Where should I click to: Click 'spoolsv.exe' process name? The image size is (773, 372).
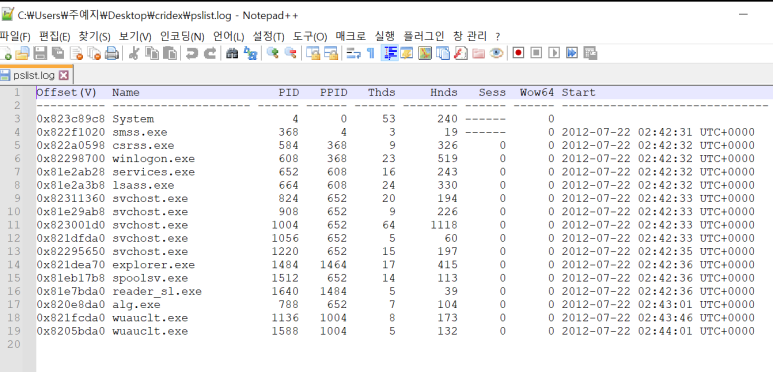point(150,278)
